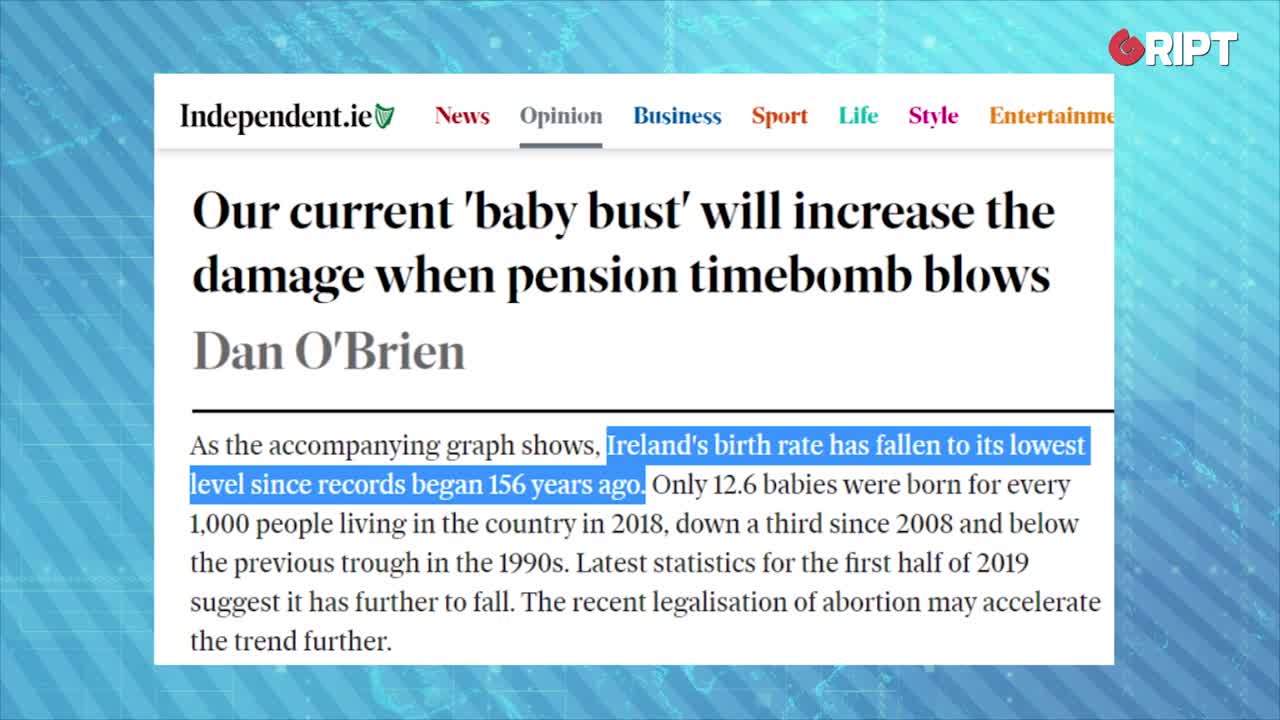Click the red Gript G icon
Image resolution: width=1280 pixels, height=720 pixels.
coord(1127,47)
